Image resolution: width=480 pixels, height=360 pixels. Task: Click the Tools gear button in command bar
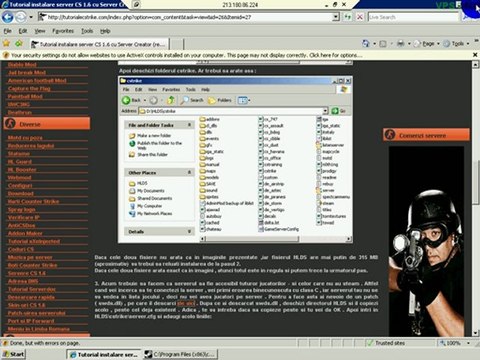click(454, 44)
